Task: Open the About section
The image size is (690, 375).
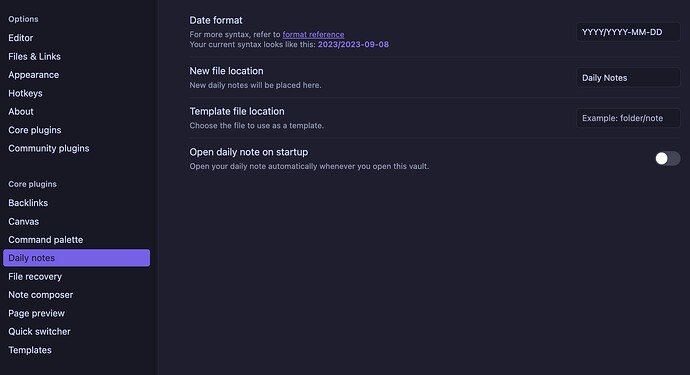Action: tap(21, 111)
